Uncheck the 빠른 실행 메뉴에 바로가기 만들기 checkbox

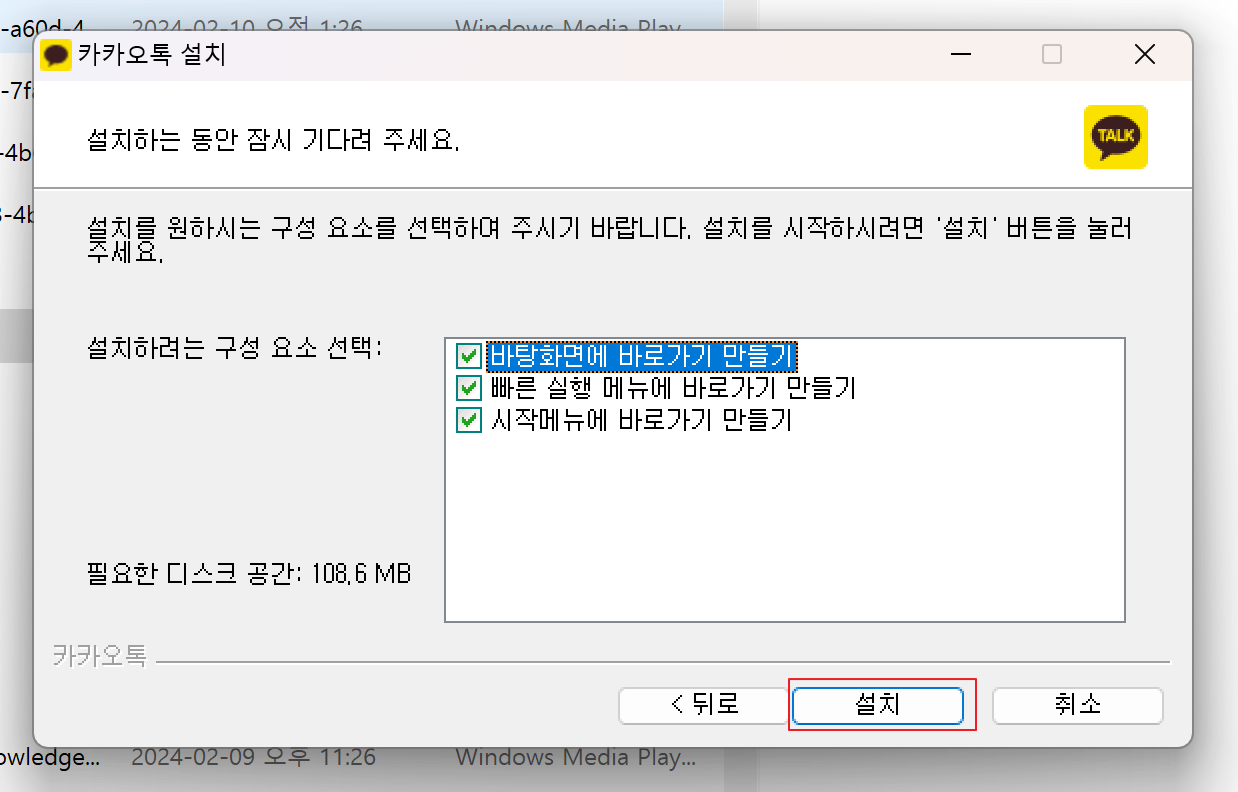tap(469, 388)
